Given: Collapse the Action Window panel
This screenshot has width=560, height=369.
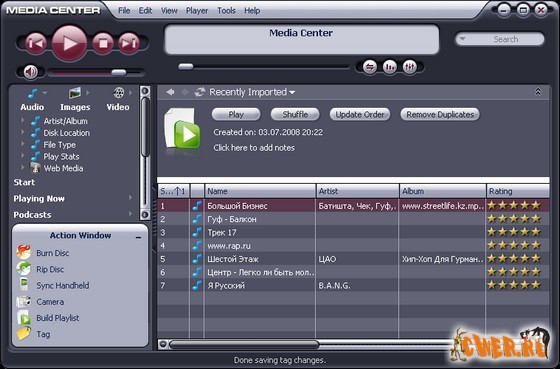Looking at the screenshot, I should 139,237.
